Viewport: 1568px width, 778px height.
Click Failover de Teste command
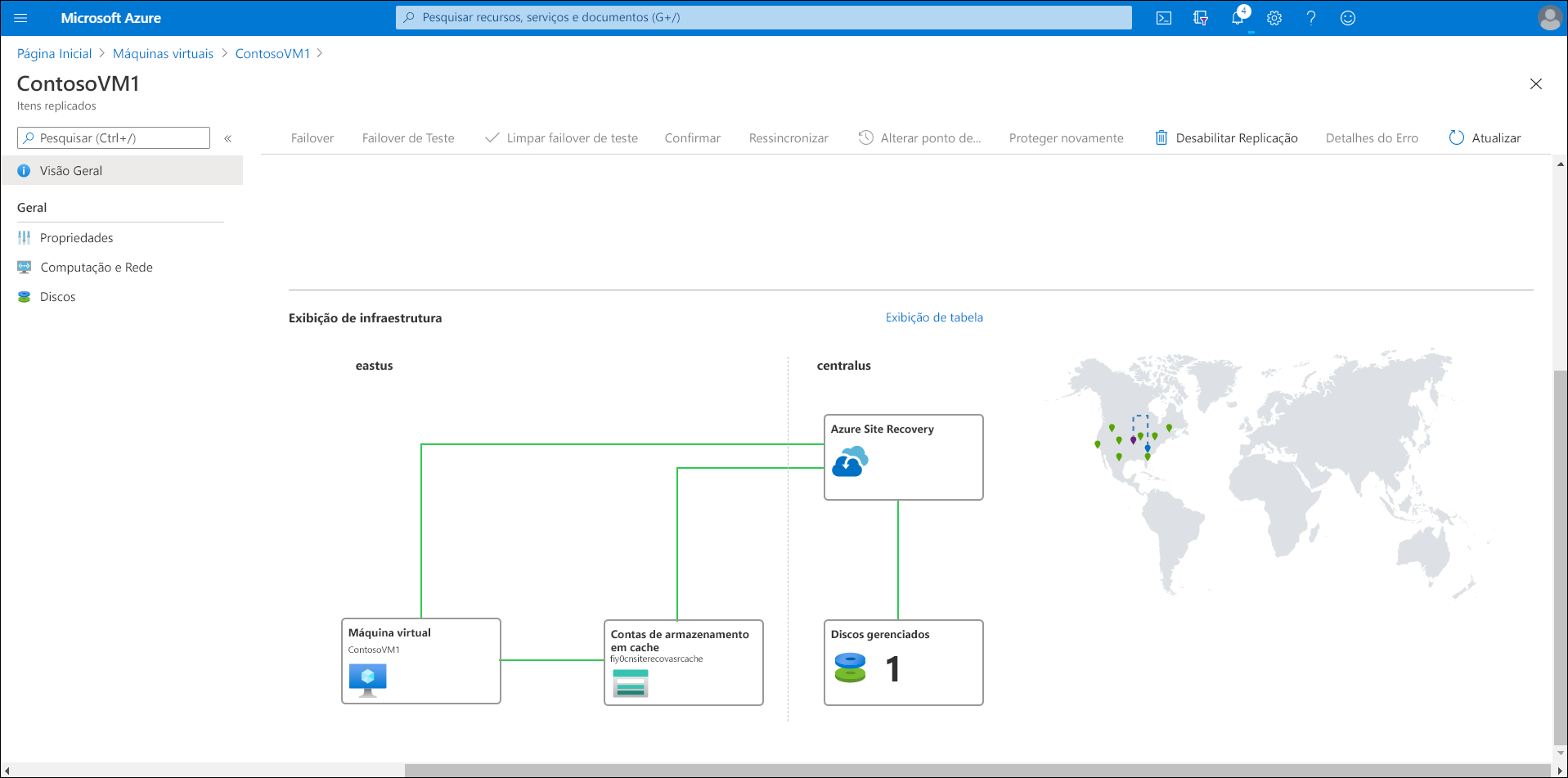click(408, 138)
